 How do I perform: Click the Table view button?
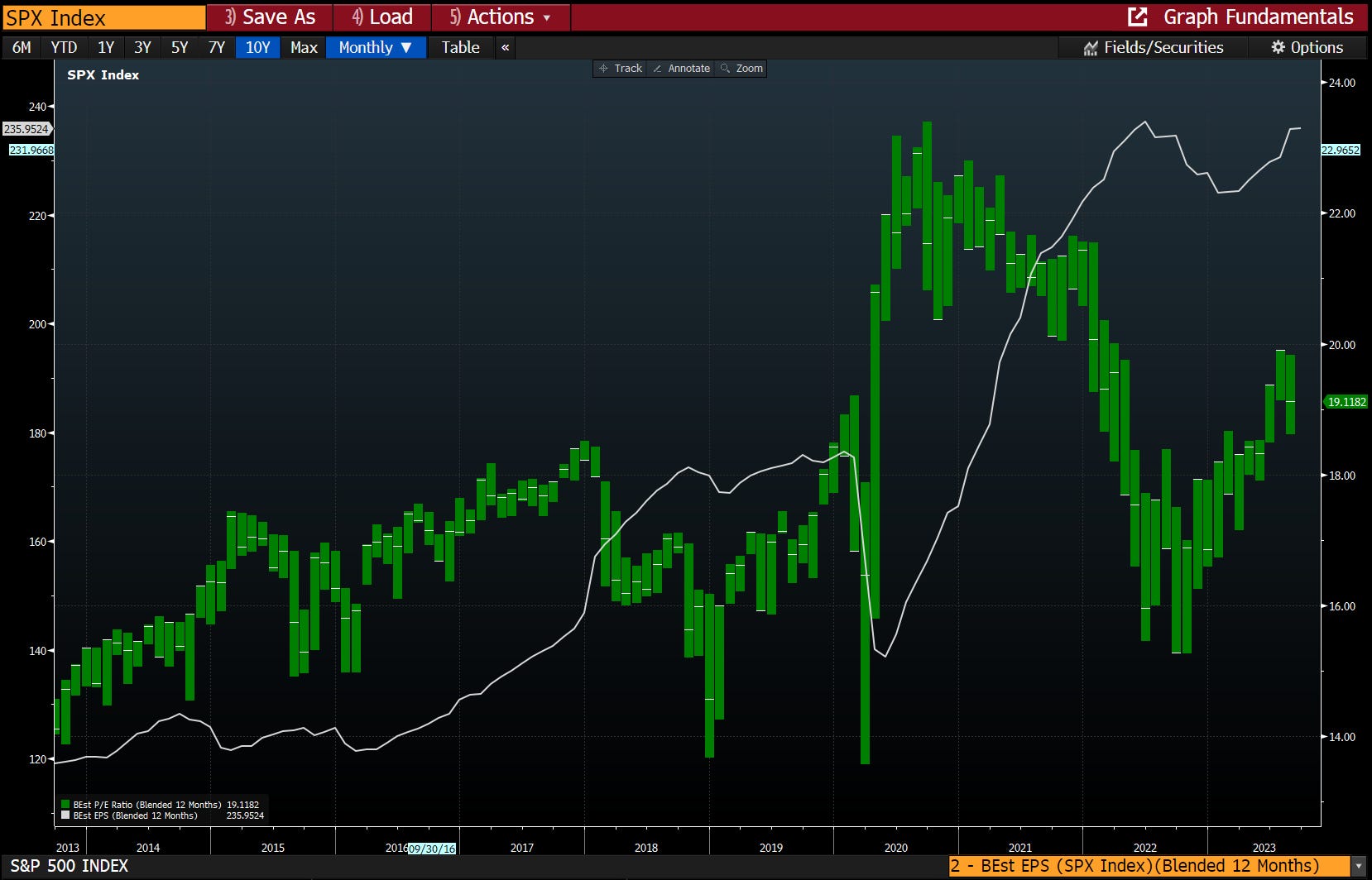[460, 47]
